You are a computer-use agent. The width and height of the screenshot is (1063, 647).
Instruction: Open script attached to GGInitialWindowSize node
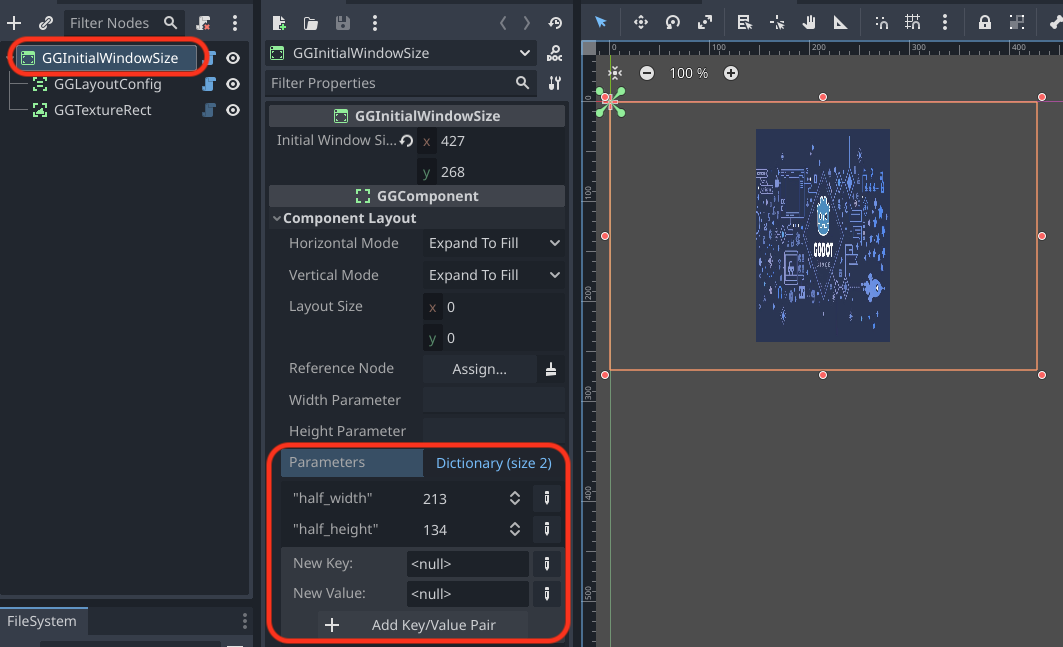(x=209, y=58)
